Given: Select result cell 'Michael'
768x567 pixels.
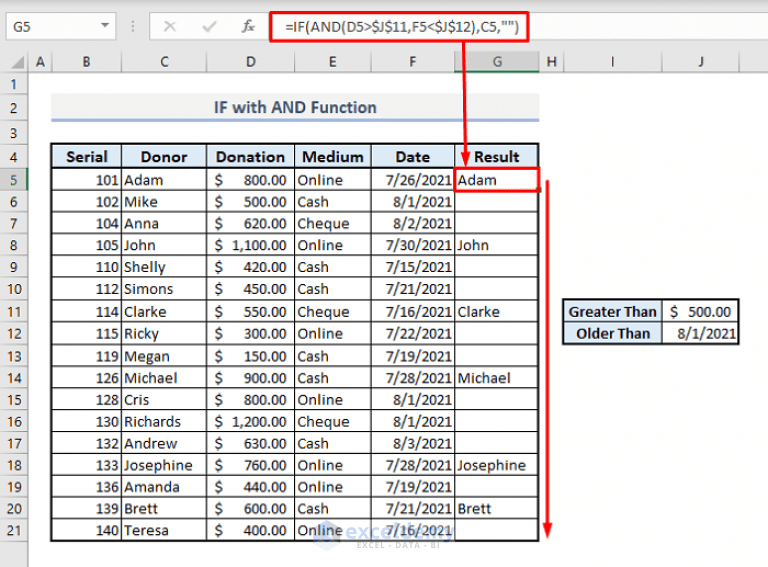Looking at the screenshot, I should (497, 378).
